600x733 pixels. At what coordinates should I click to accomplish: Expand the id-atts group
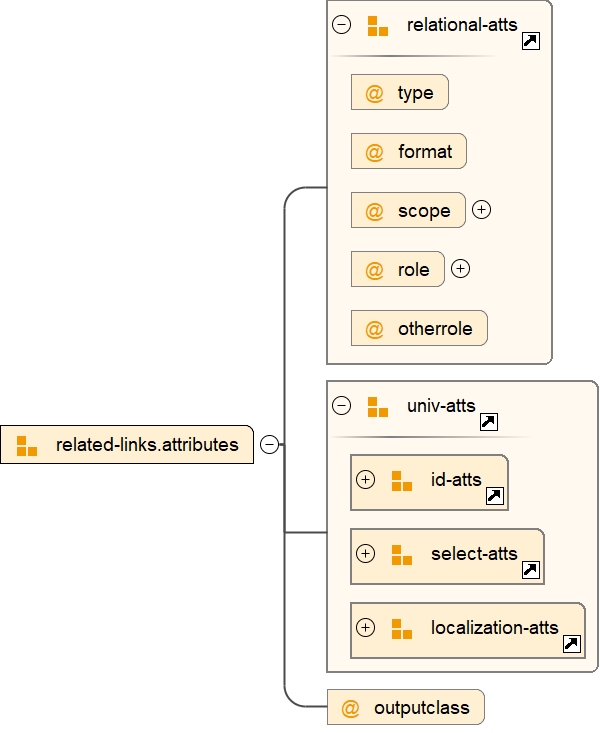(365, 480)
